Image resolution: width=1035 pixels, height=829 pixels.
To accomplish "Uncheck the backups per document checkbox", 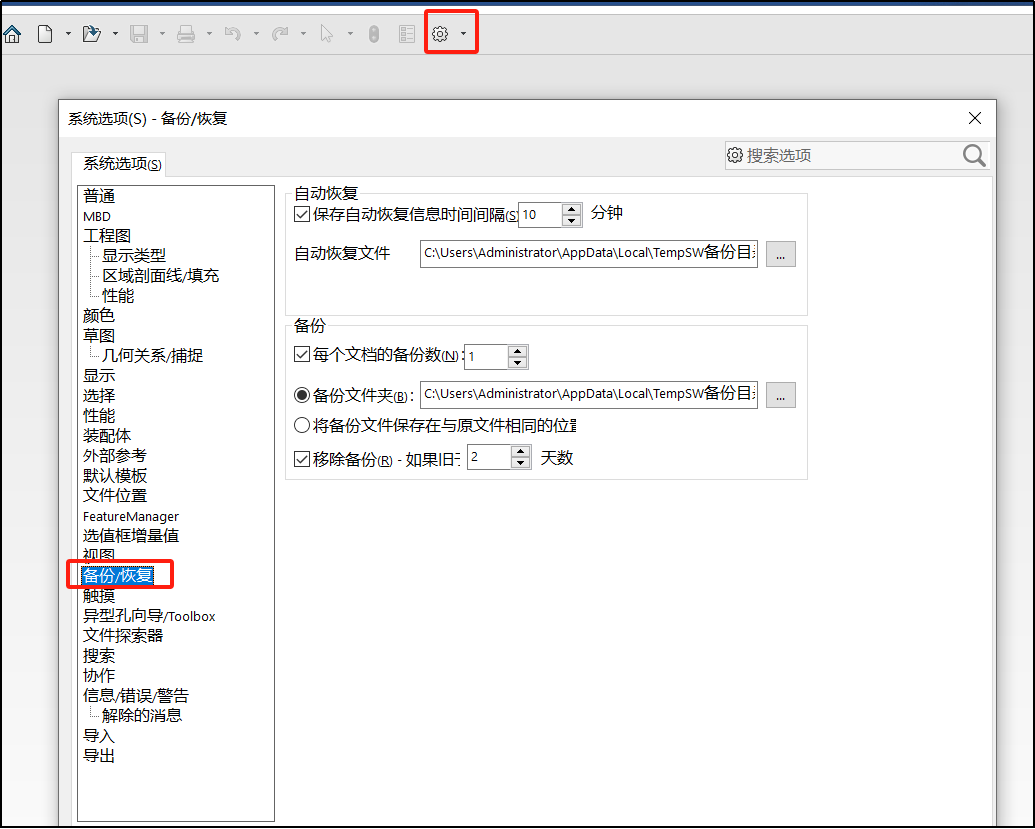I will (302, 354).
